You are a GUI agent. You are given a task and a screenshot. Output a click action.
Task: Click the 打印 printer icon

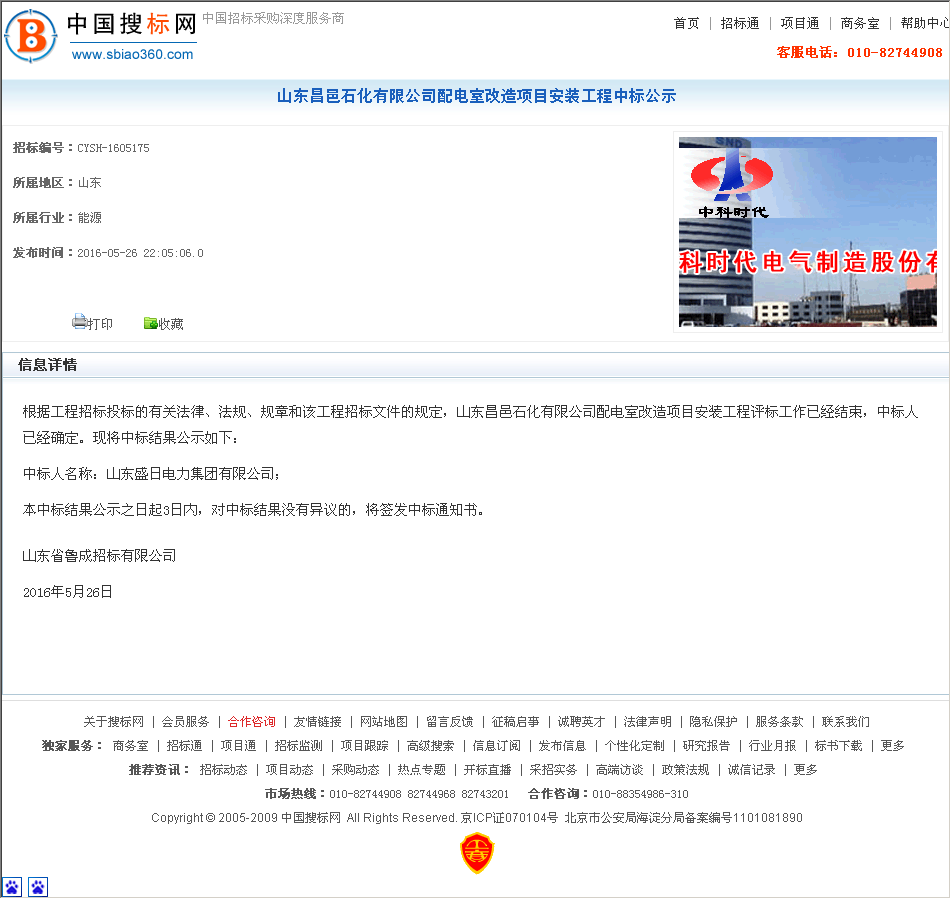(79, 322)
